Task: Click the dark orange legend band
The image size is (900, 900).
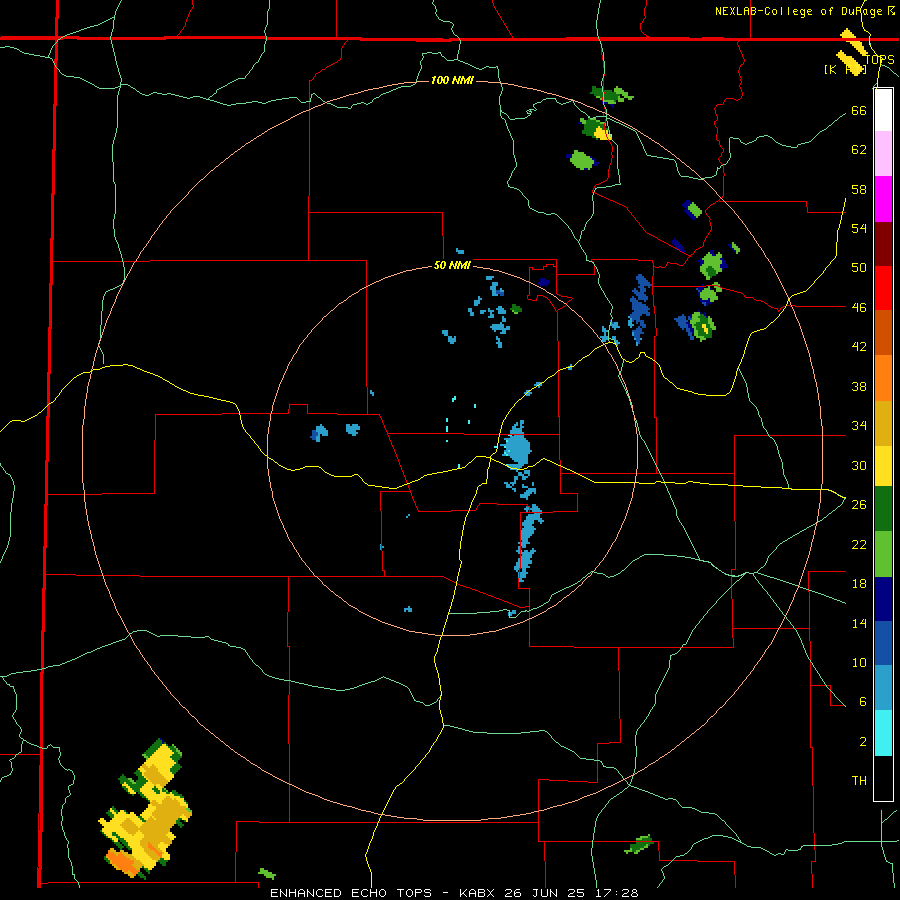Action: pos(883,333)
